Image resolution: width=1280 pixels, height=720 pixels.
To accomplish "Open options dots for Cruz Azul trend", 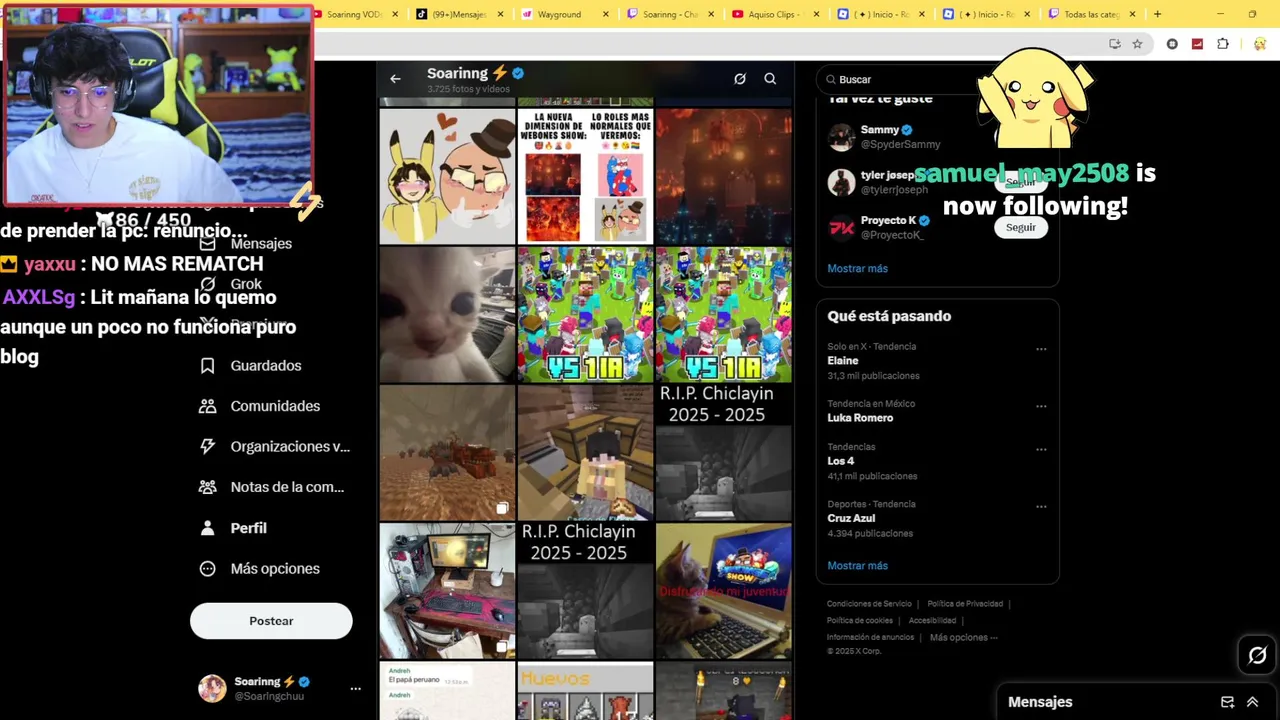I will pos(1041,506).
